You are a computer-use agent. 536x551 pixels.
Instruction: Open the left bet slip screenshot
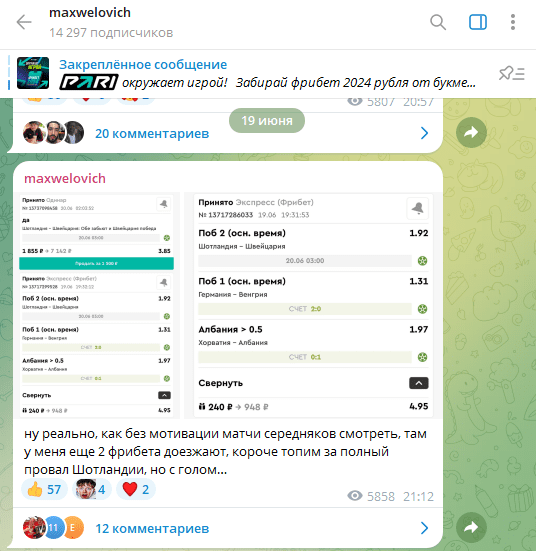click(96, 305)
